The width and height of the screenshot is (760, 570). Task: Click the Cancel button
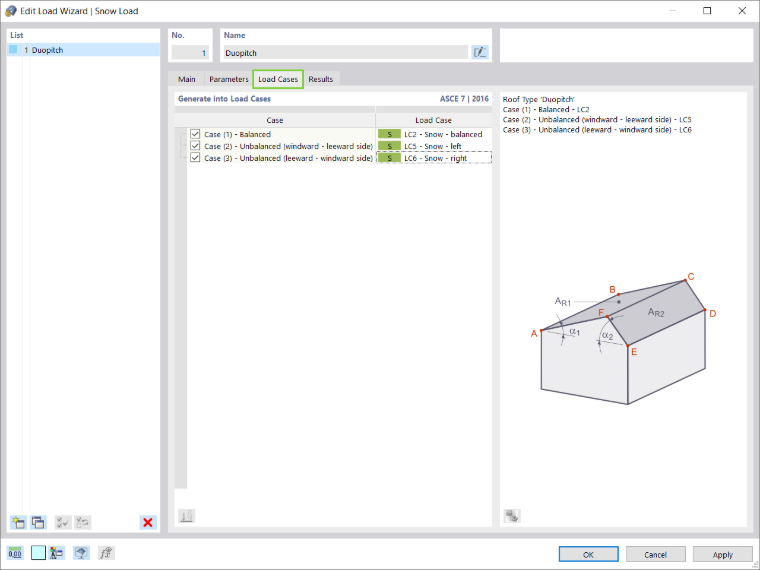pyautogui.click(x=655, y=554)
